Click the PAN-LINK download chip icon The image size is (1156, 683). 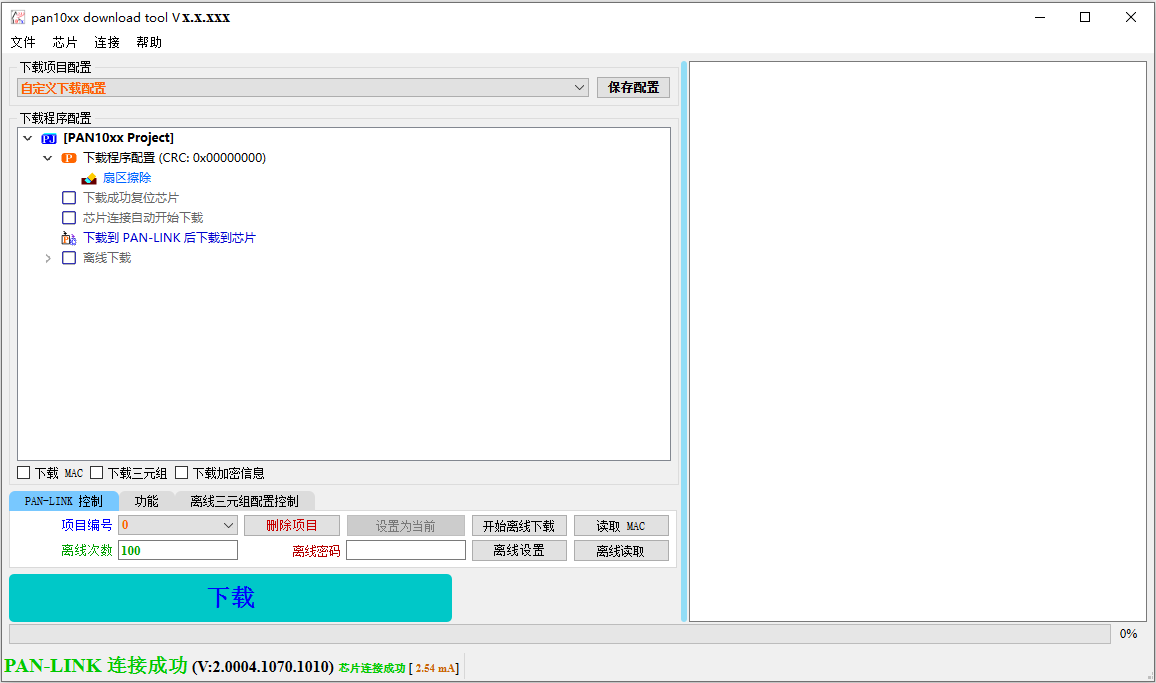[69, 238]
